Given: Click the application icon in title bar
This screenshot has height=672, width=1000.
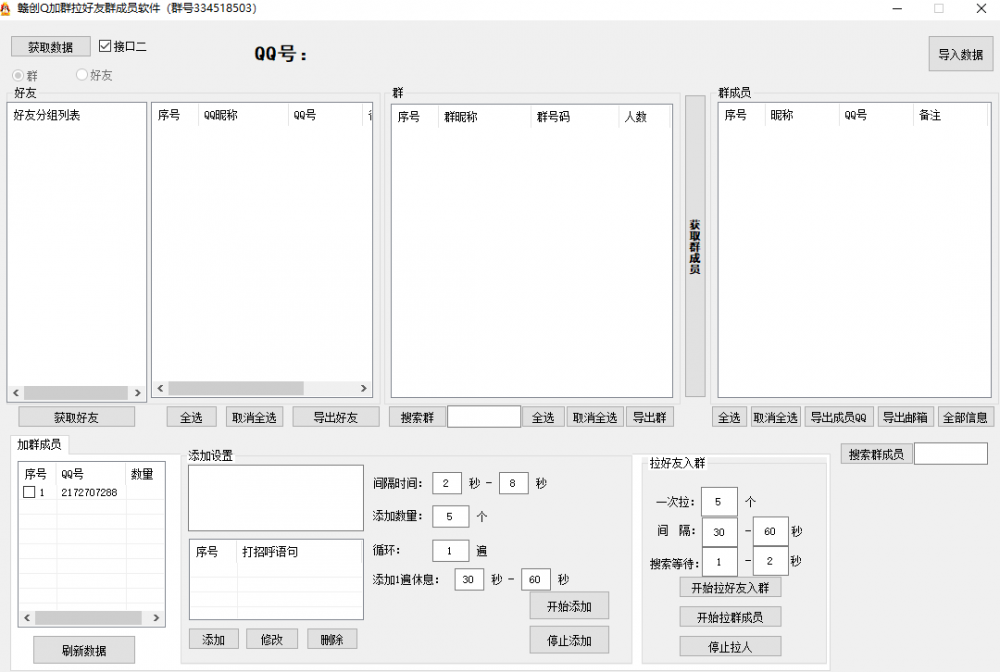Looking at the screenshot, I should click(x=6, y=8).
